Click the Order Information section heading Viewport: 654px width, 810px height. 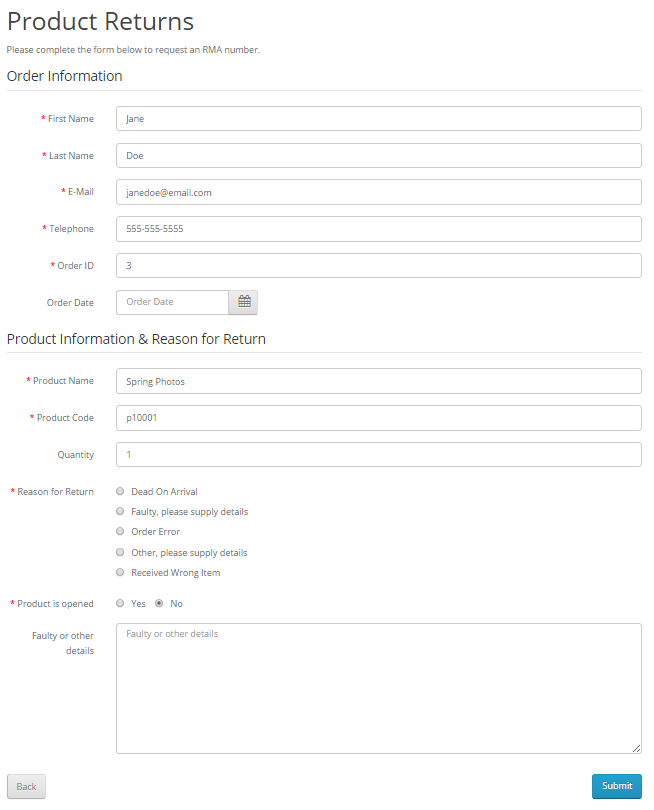point(65,76)
